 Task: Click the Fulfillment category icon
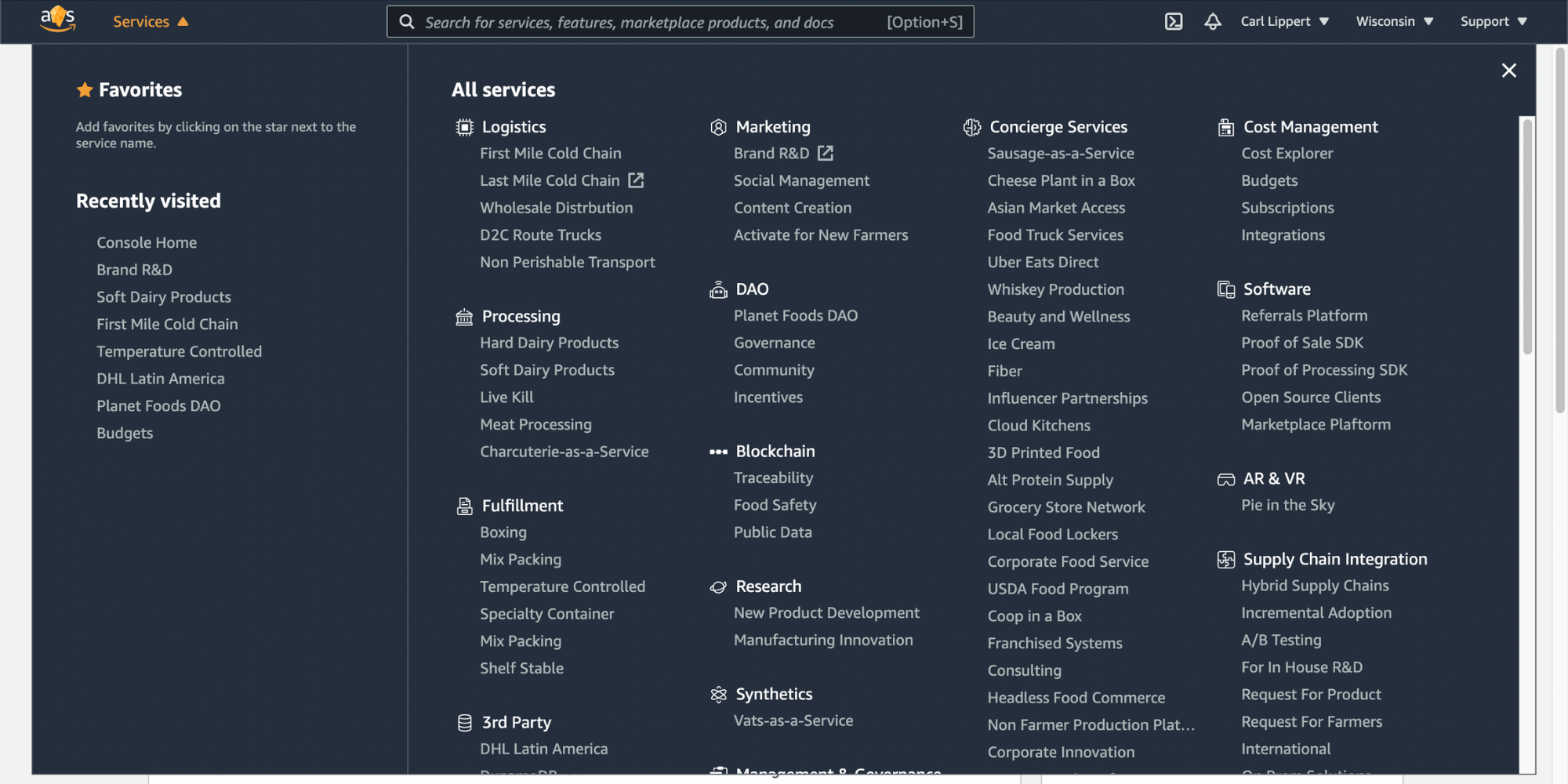coord(464,506)
